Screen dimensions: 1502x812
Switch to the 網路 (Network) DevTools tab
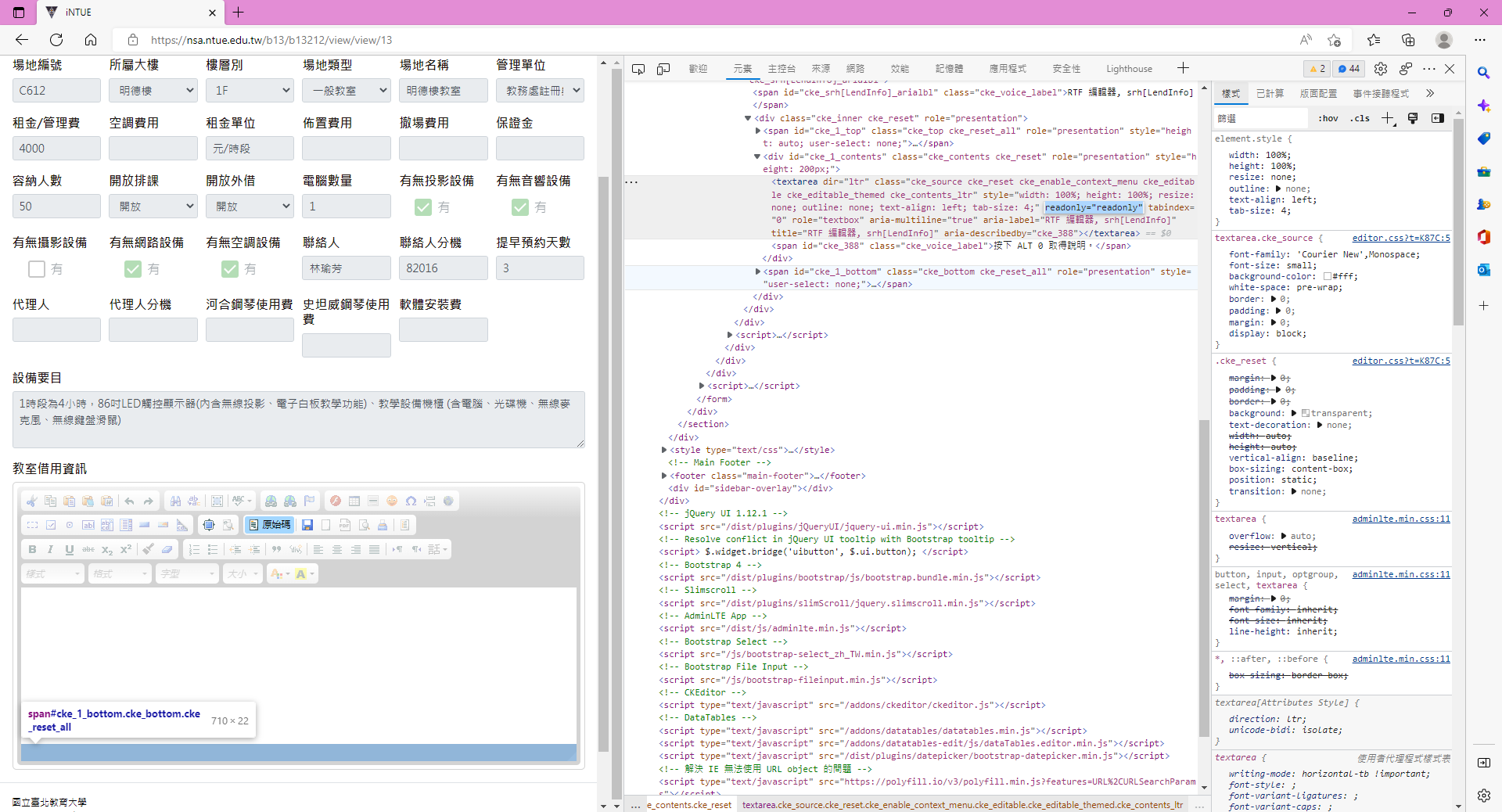pos(856,69)
